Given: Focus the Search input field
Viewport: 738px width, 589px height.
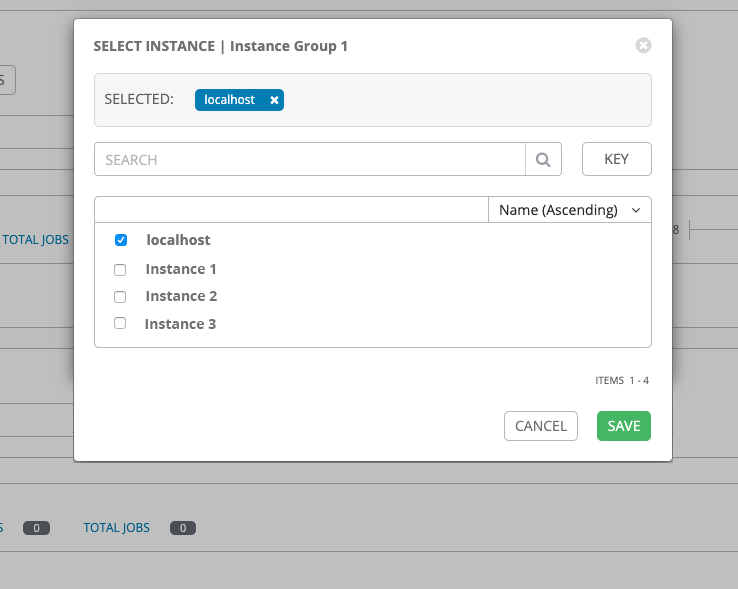Looking at the screenshot, I should click(310, 159).
